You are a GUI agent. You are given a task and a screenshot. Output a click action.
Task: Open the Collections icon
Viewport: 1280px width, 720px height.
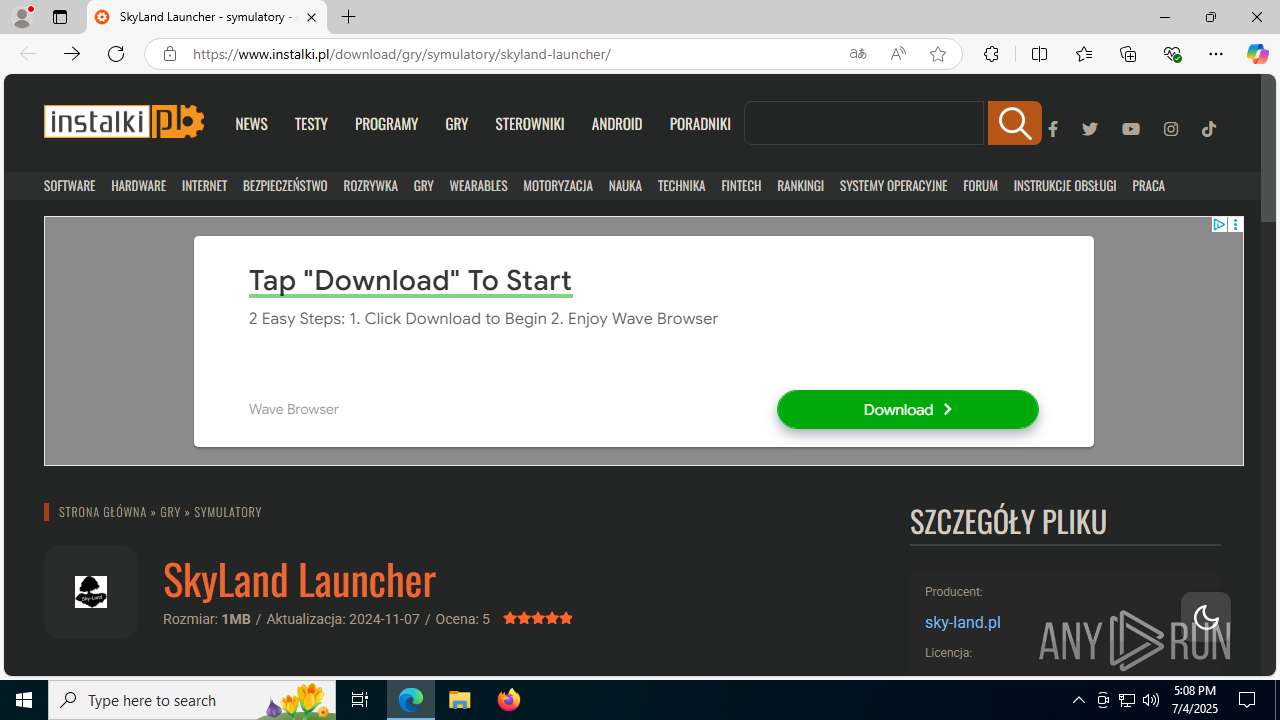1128,54
